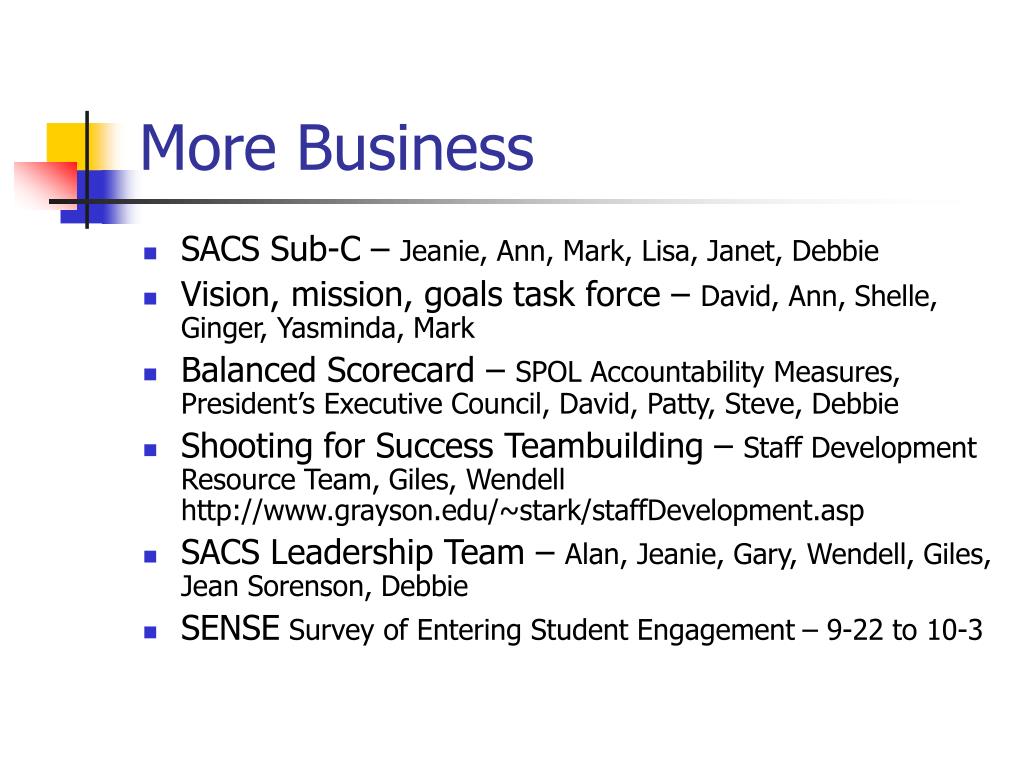Click the Balanced Scorecard bullet marker
Screen dimensions: 1024x768
150,374
